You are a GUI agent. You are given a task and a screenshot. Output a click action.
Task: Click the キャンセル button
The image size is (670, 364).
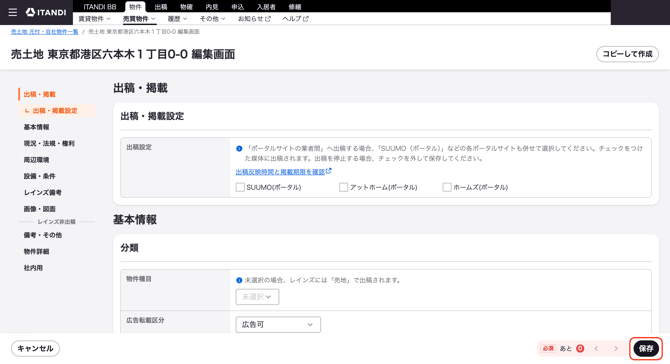pos(35,349)
